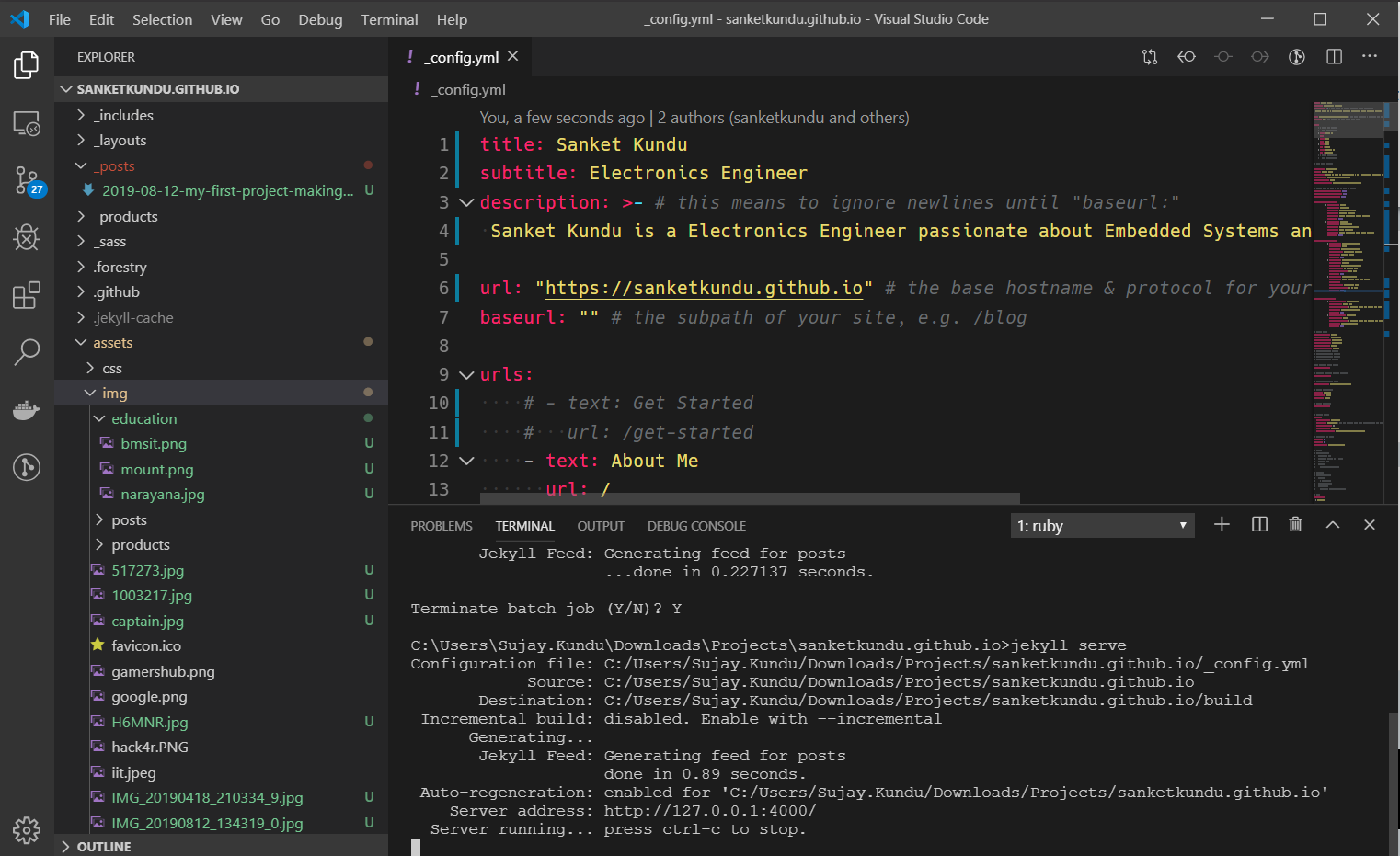Expand the _includes folder
The height and width of the screenshot is (856, 1400).
tap(81, 114)
